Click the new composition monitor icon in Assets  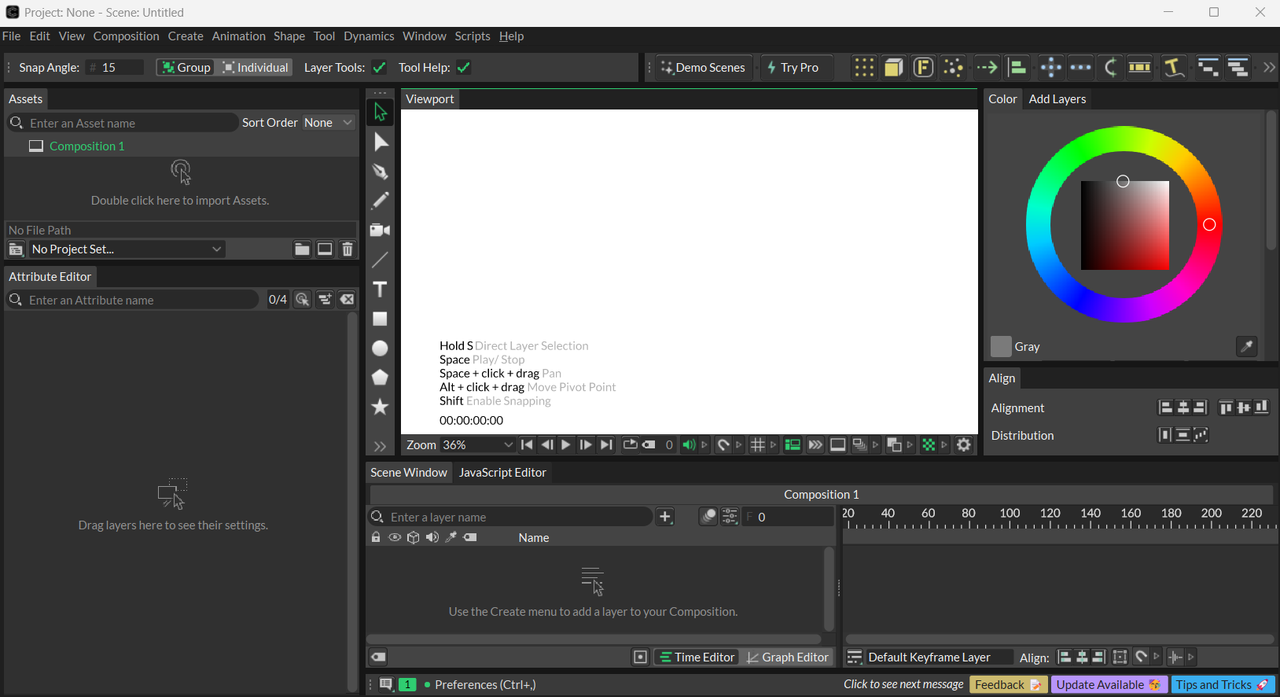click(325, 249)
